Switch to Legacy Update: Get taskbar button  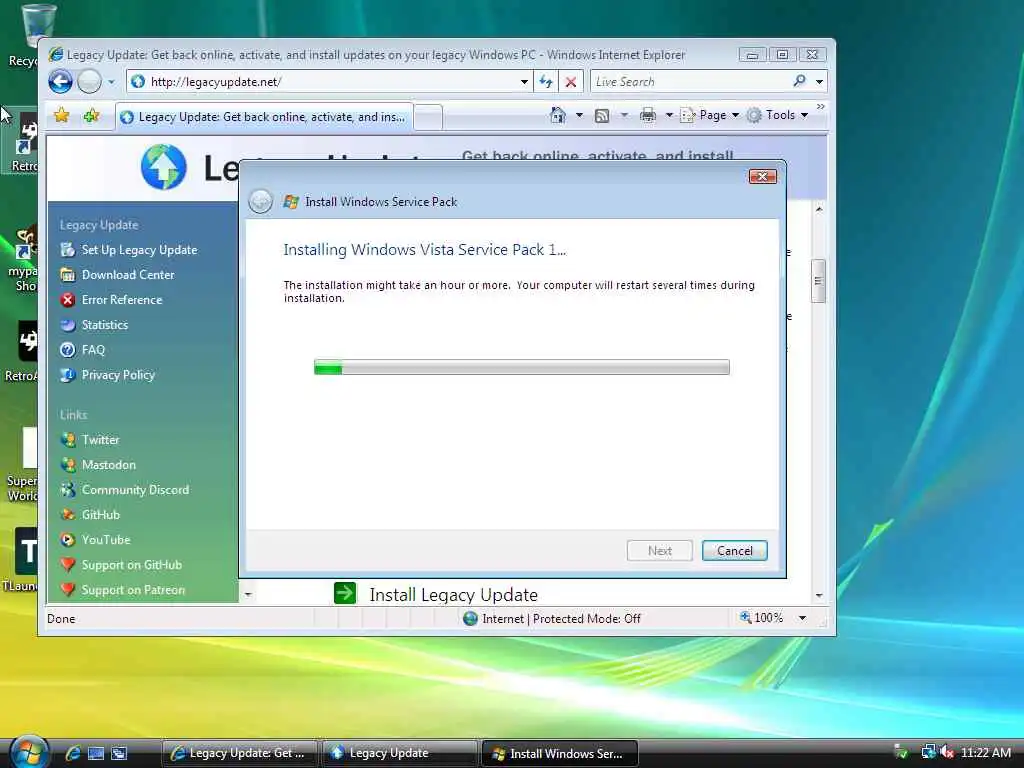tap(240, 753)
